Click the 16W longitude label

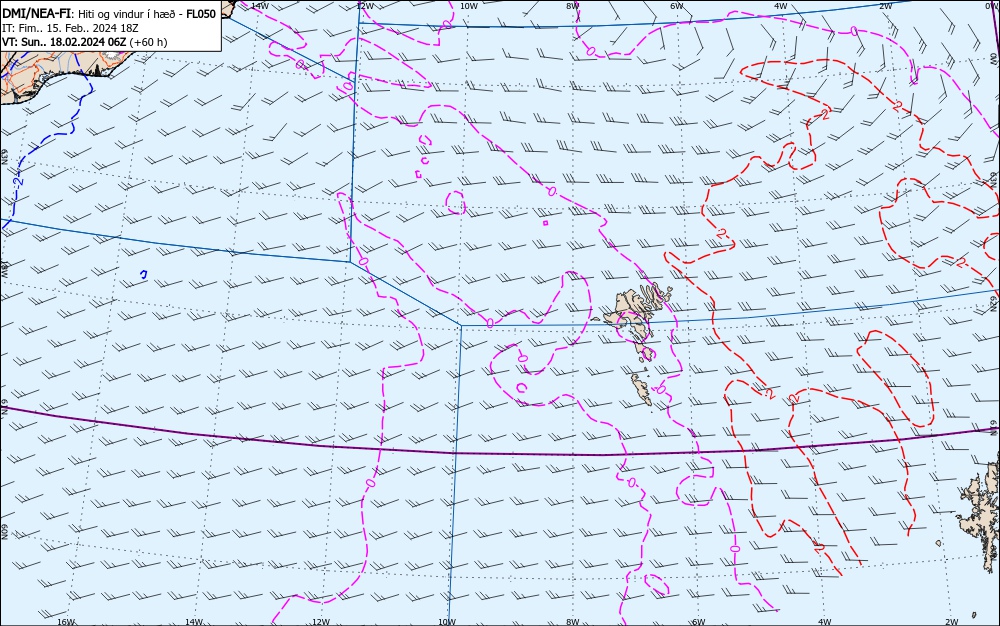tap(66, 622)
